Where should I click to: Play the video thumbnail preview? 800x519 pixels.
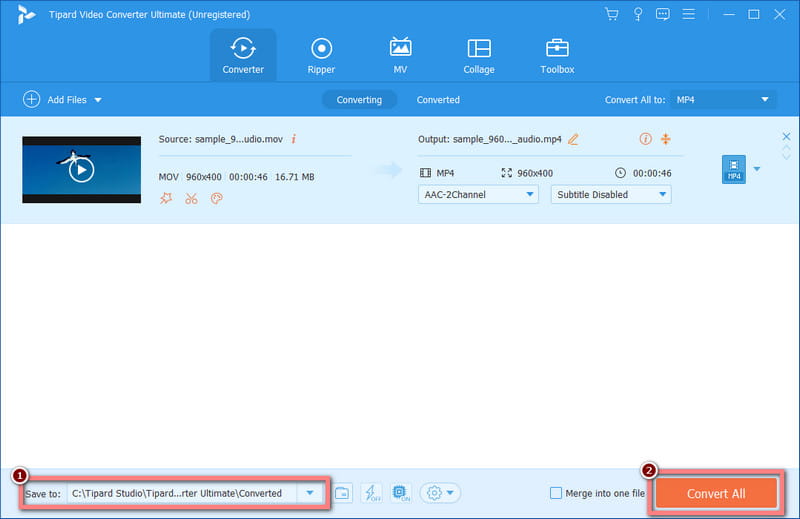click(82, 170)
